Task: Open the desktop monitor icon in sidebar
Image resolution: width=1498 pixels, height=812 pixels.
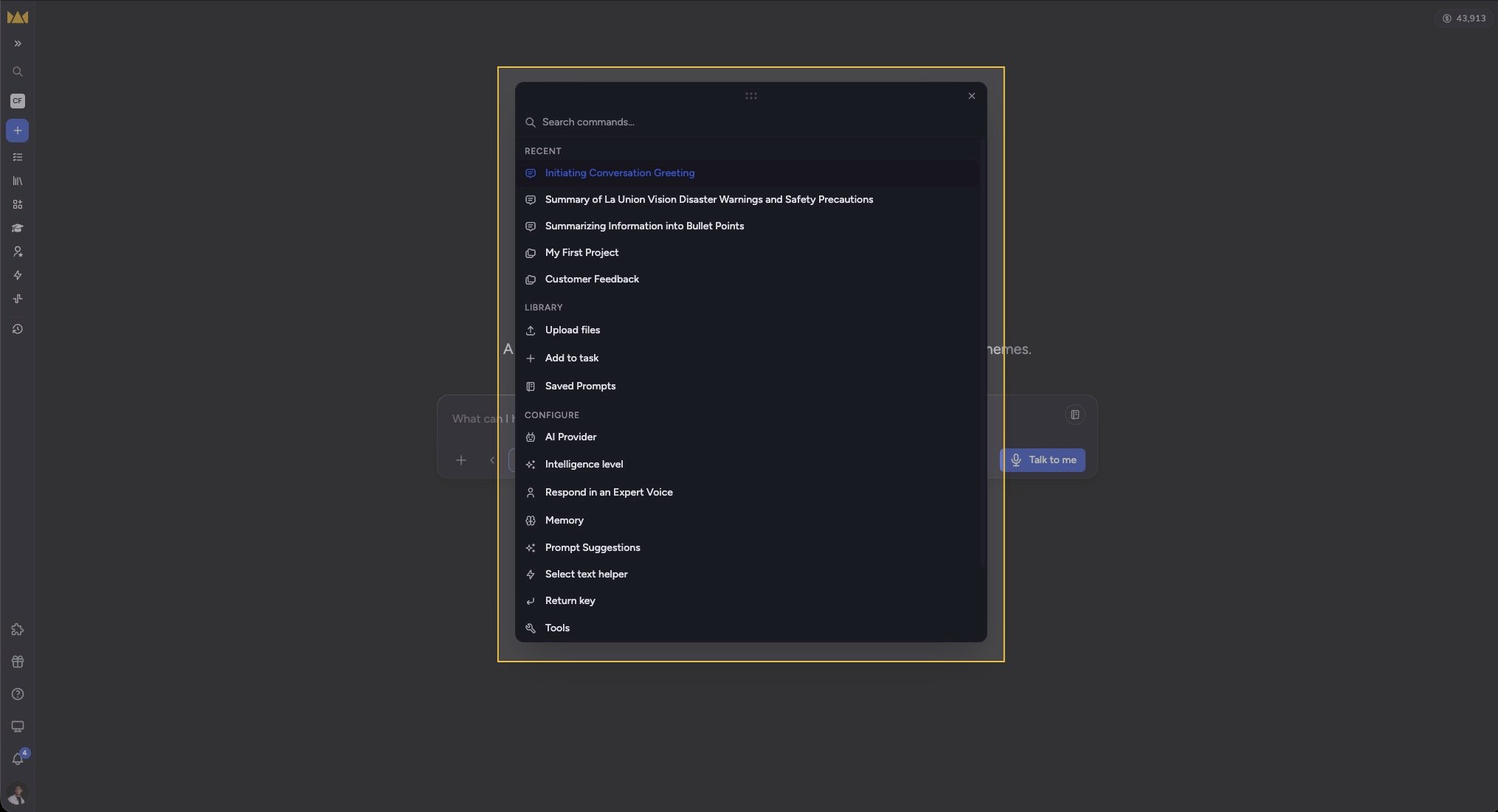Action: tap(18, 726)
